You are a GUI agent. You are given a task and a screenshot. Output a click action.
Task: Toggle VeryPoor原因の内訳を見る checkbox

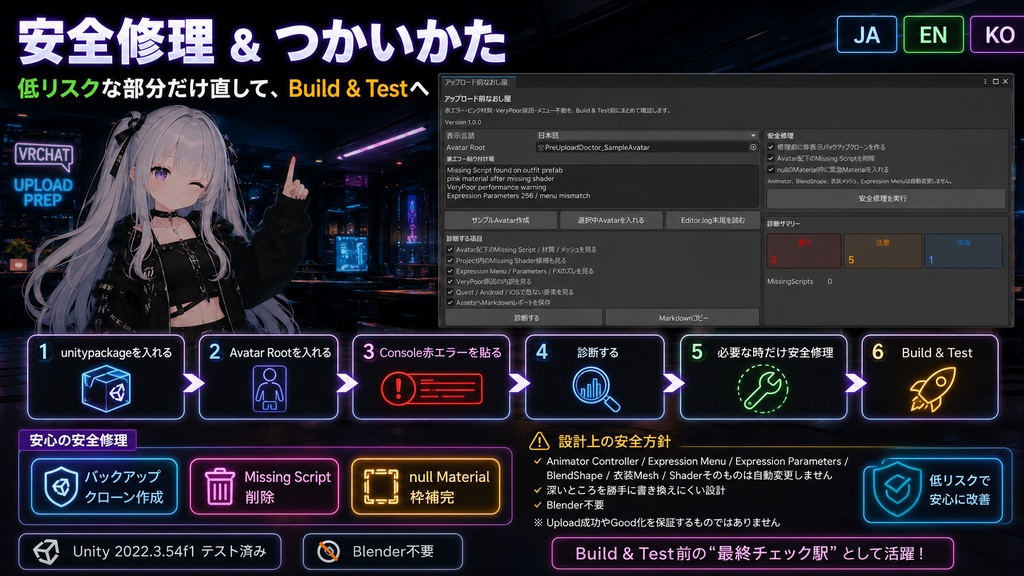[x=450, y=281]
